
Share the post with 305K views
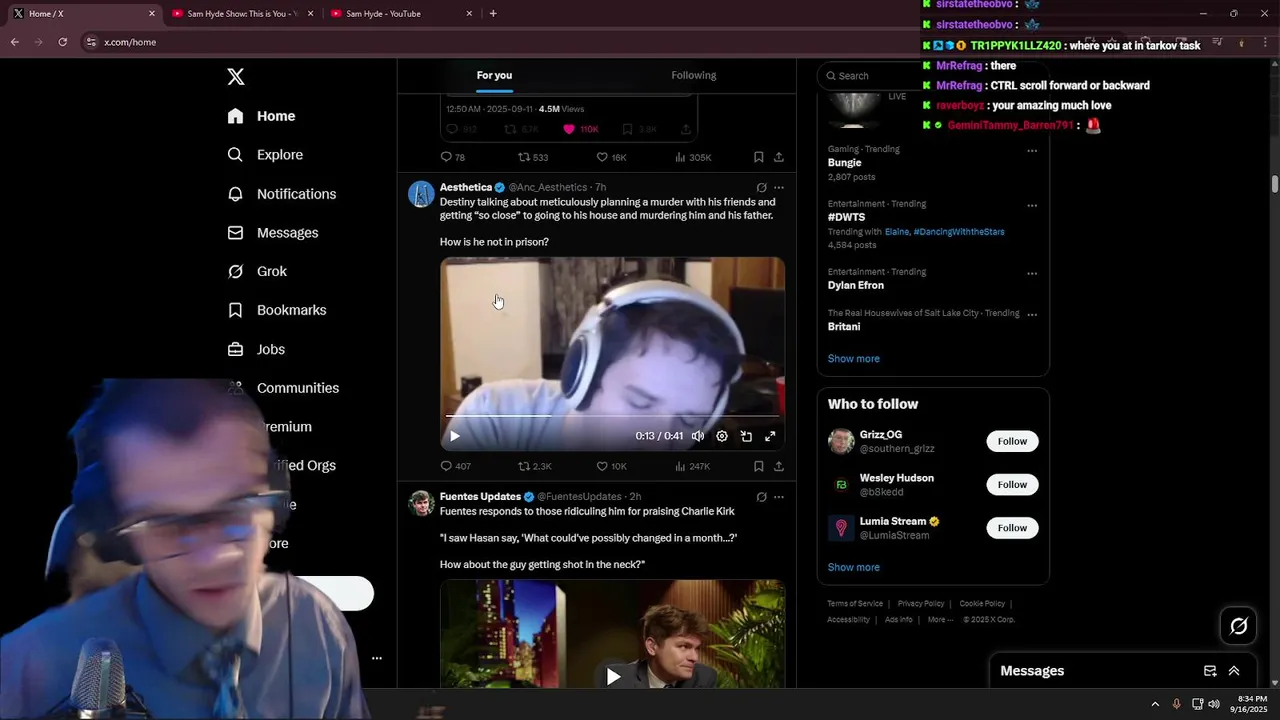pyautogui.click(x=779, y=157)
